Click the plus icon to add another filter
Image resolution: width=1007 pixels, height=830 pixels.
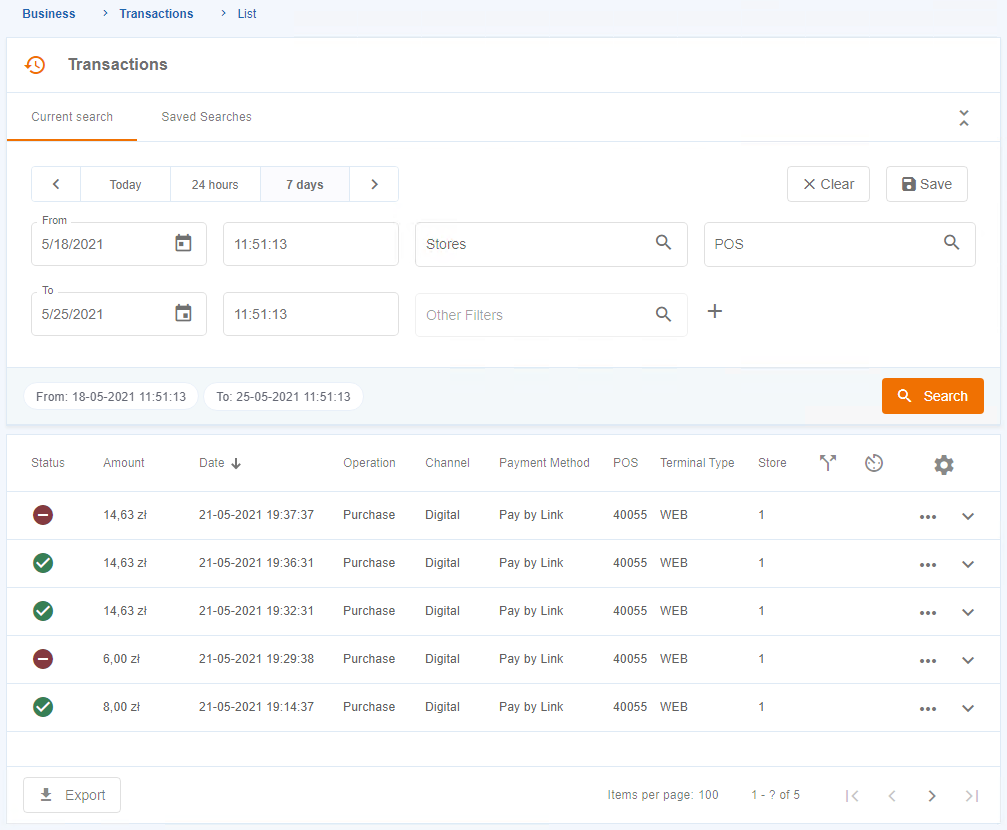714,311
